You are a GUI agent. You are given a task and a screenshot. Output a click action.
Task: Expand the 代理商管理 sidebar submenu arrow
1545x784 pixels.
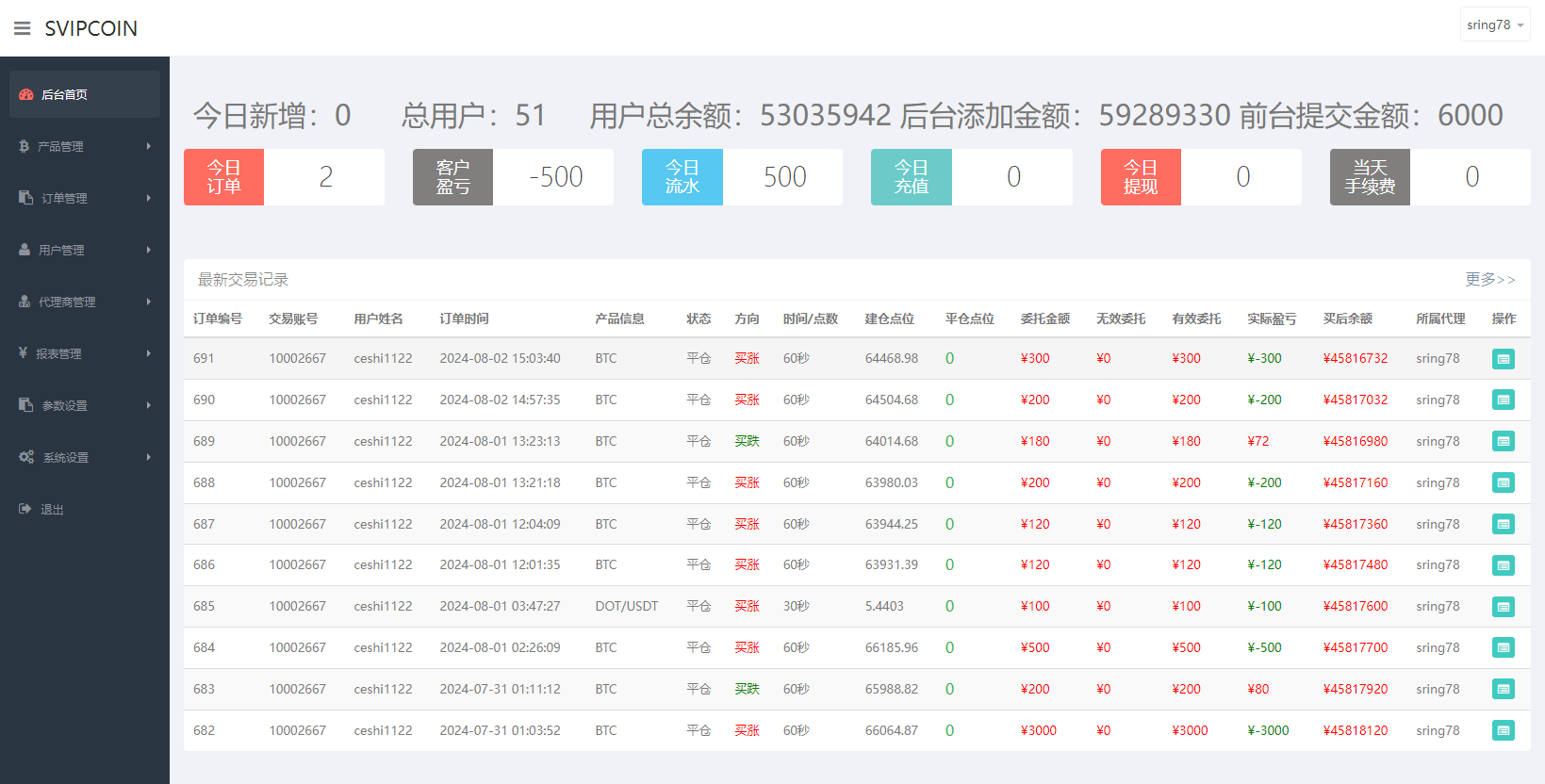point(149,302)
